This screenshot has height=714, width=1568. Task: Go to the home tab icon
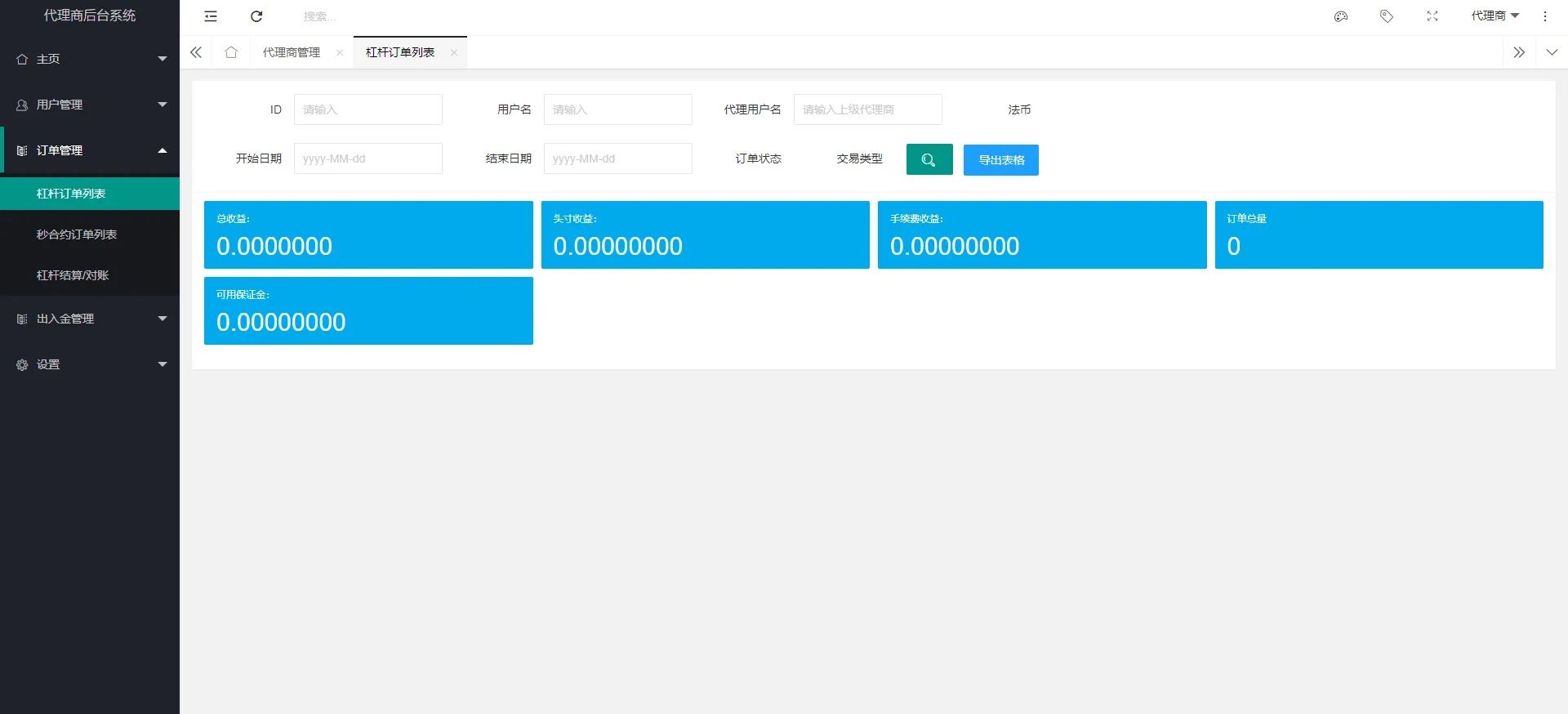tap(231, 52)
